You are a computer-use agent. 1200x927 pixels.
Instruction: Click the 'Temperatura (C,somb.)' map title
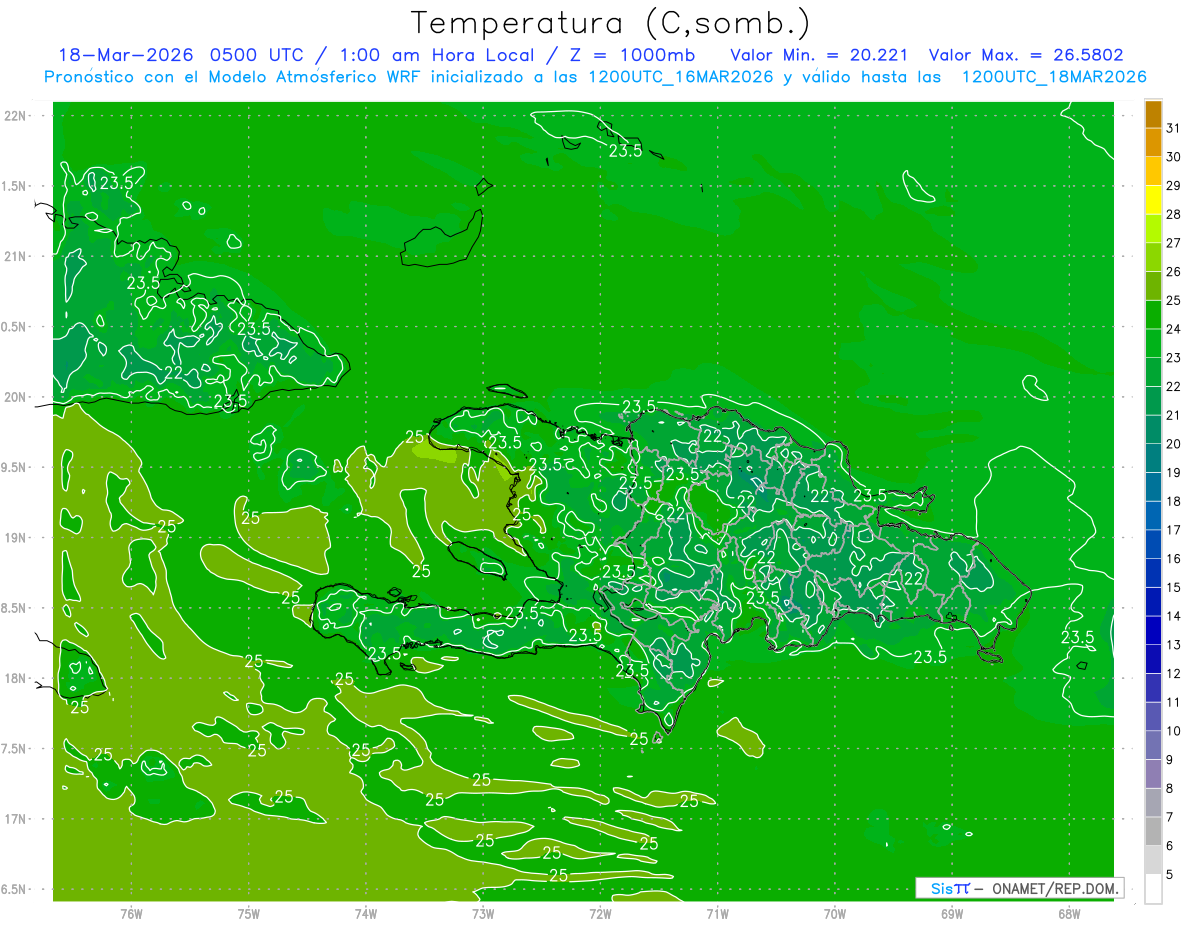click(x=610, y=22)
